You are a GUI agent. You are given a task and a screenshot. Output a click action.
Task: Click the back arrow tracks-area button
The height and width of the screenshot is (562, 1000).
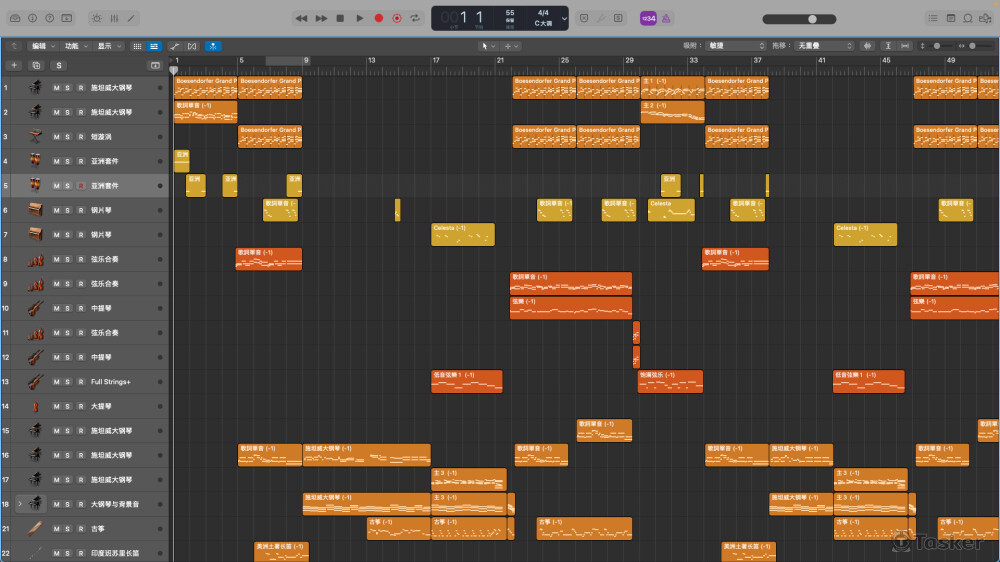14,46
